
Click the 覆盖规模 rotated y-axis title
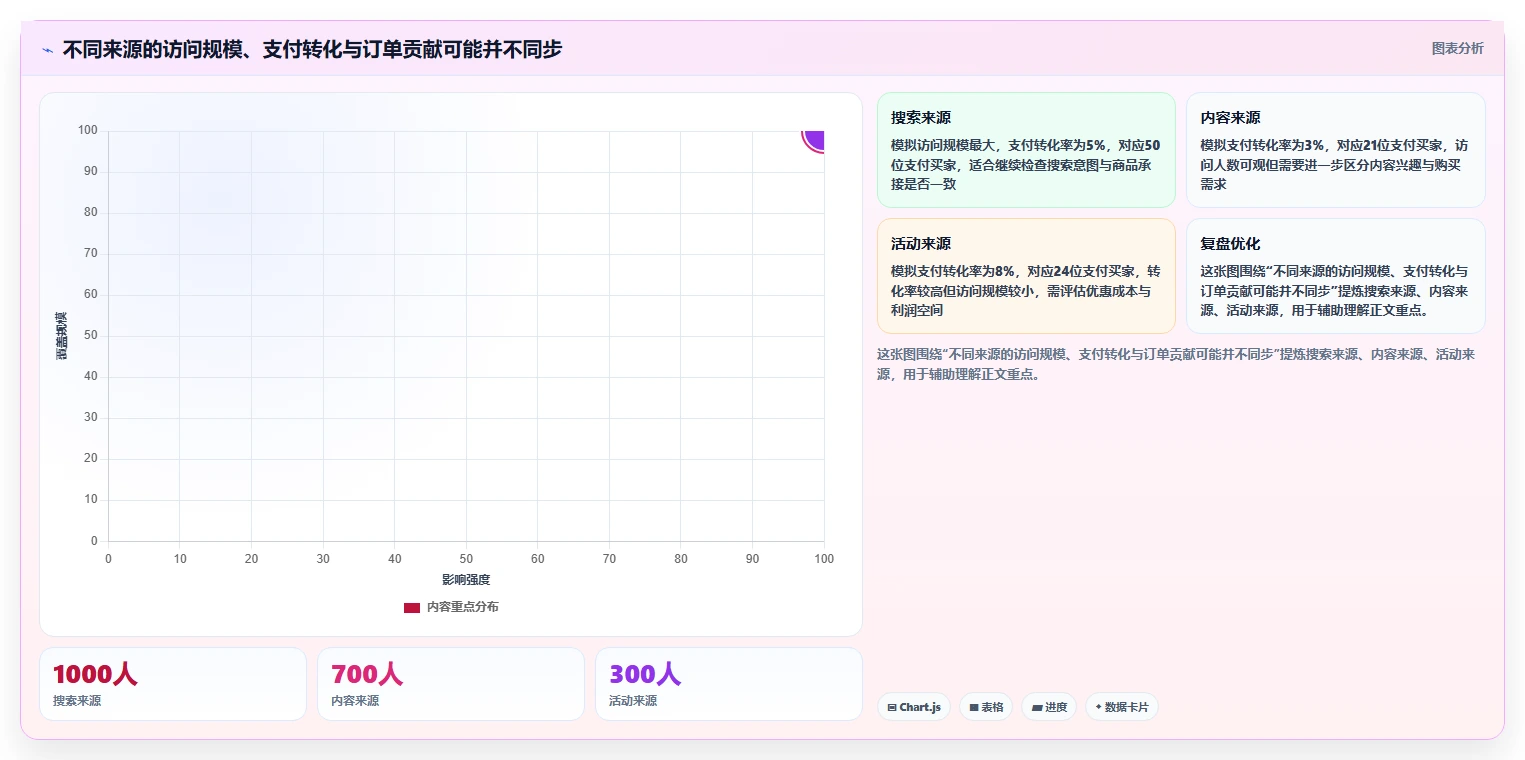tap(61, 336)
